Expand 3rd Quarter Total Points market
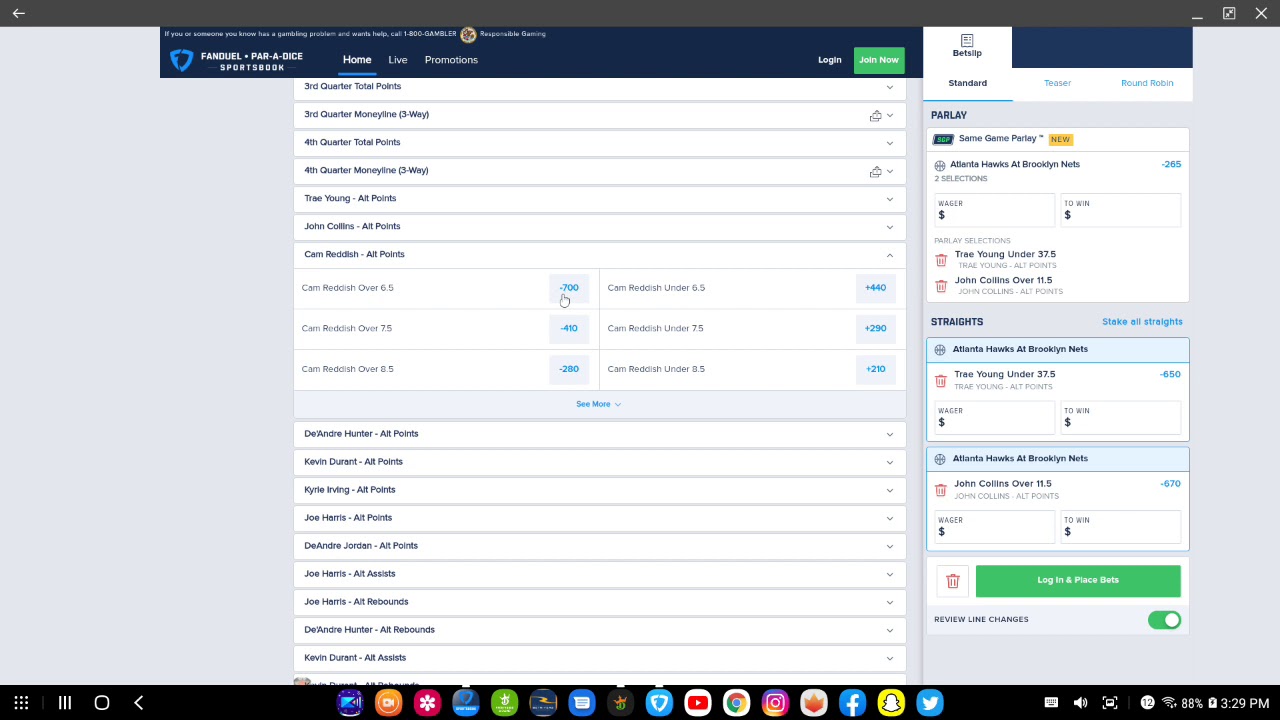1280x720 pixels. [599, 86]
